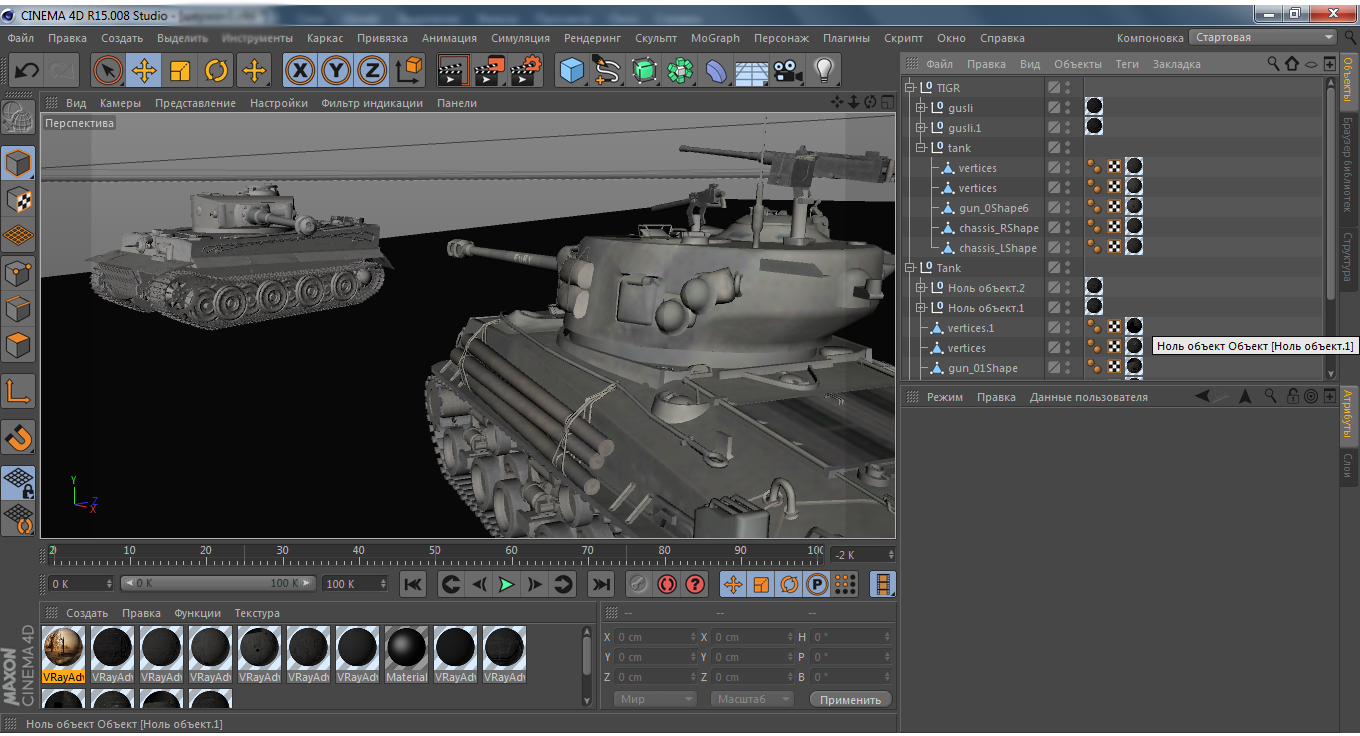Activate the Scale tool in top toolbar
Image resolution: width=1360 pixels, height=736 pixels.
[x=181, y=71]
